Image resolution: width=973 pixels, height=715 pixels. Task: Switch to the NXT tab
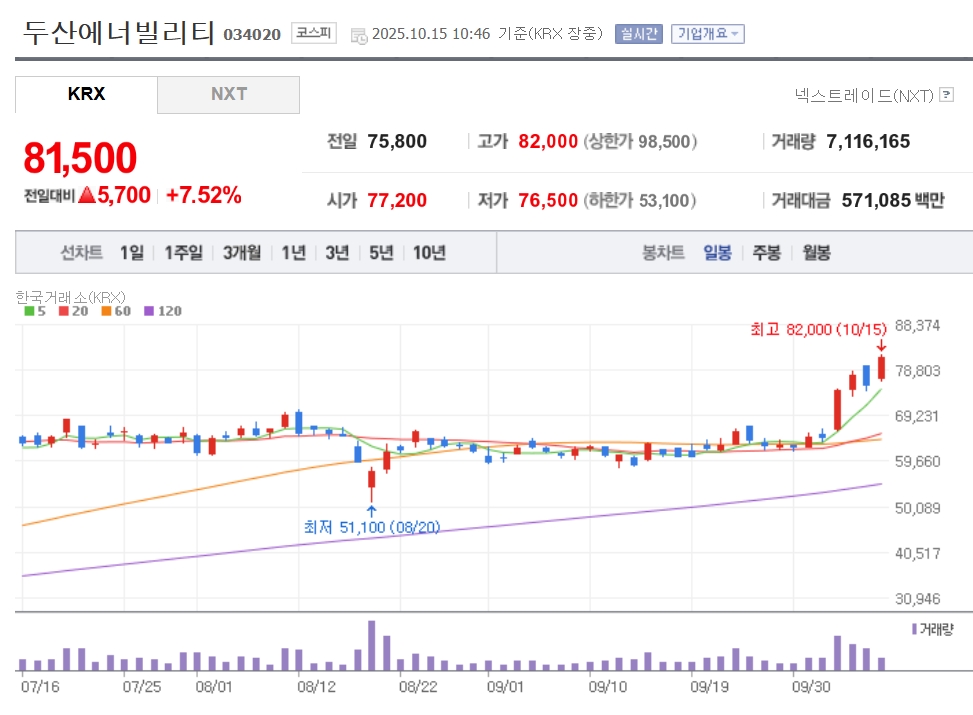click(228, 94)
